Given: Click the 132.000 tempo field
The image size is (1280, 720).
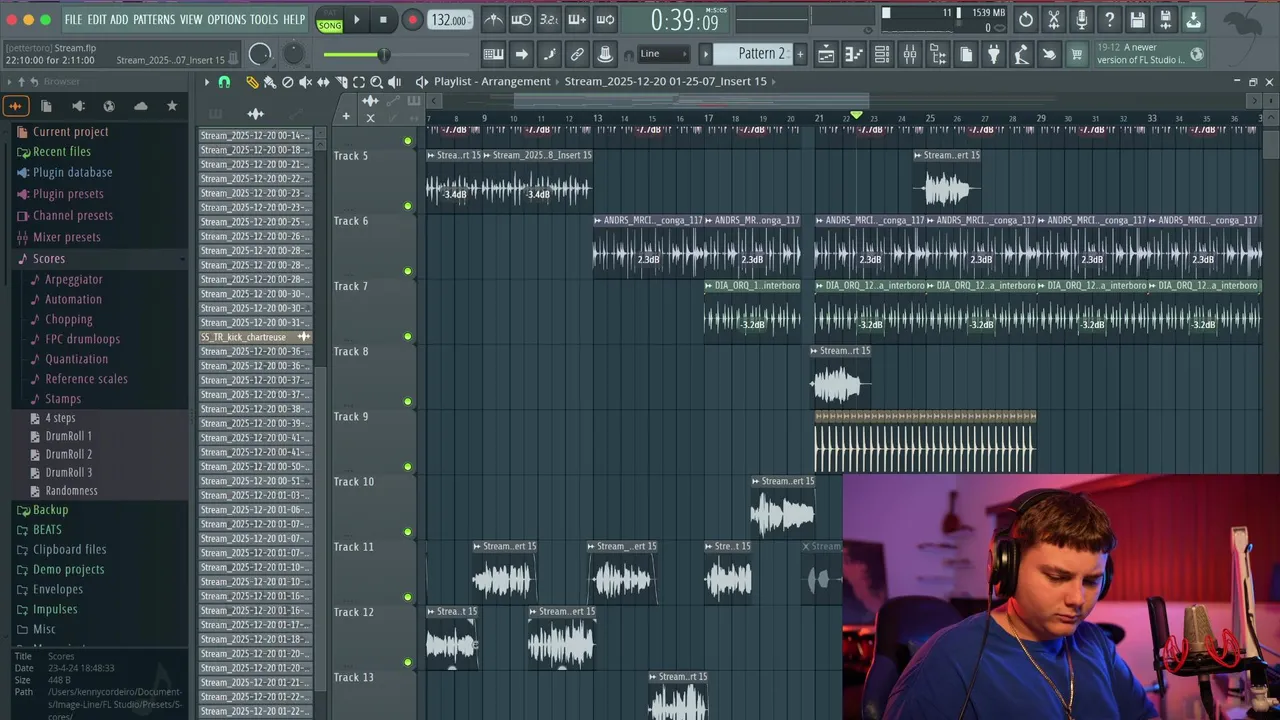Looking at the screenshot, I should (x=450, y=20).
